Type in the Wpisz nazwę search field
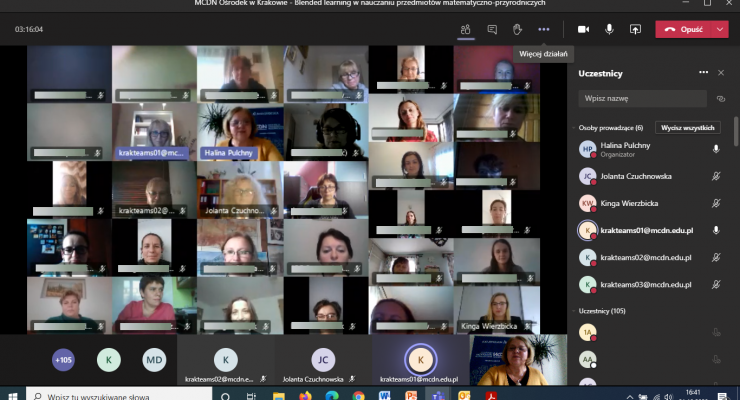 [x=640, y=99]
